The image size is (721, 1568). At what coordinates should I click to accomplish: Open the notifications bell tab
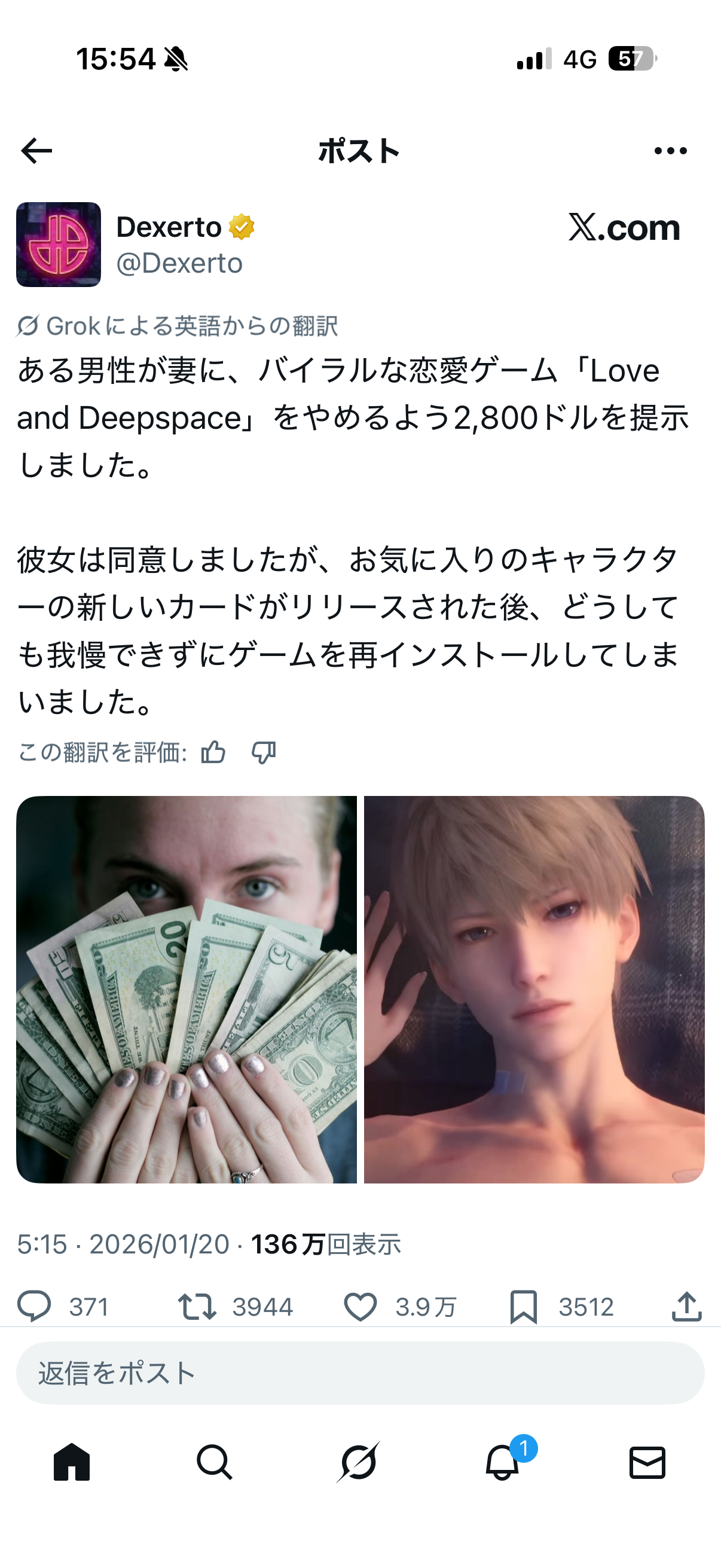[x=503, y=1462]
